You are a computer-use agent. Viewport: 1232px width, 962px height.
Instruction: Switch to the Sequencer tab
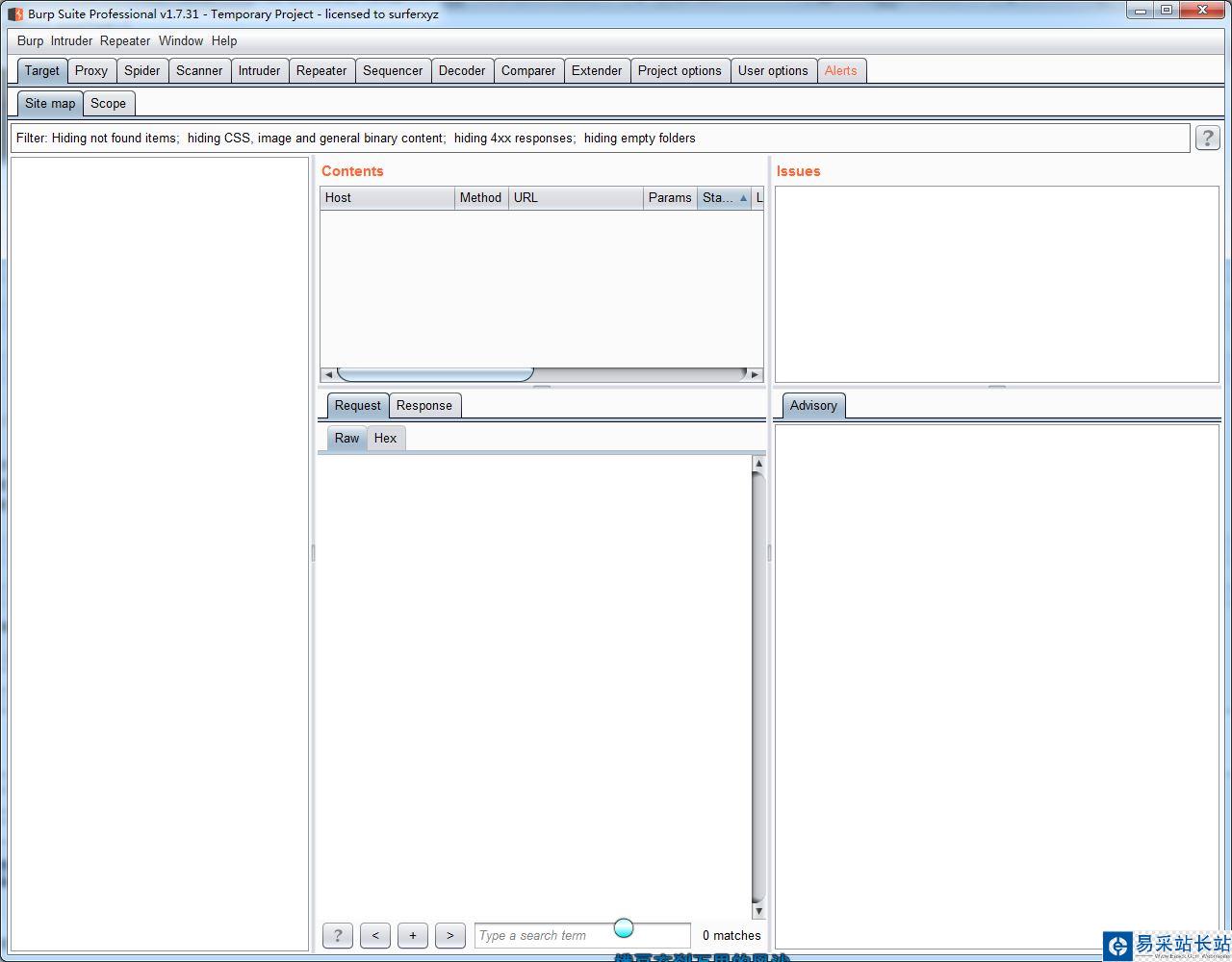pos(393,70)
